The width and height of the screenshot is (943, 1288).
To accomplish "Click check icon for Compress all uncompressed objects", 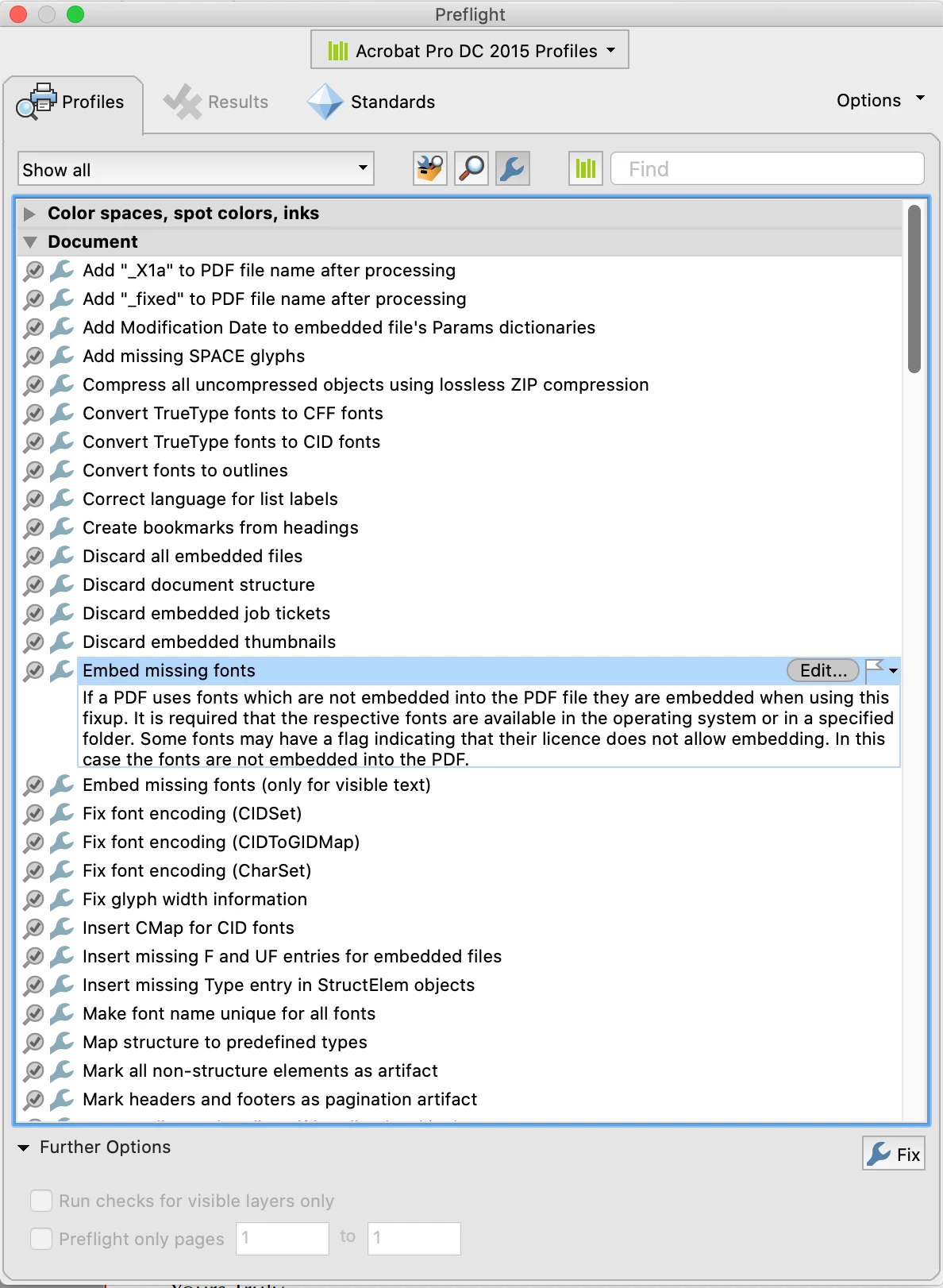I will (x=33, y=384).
